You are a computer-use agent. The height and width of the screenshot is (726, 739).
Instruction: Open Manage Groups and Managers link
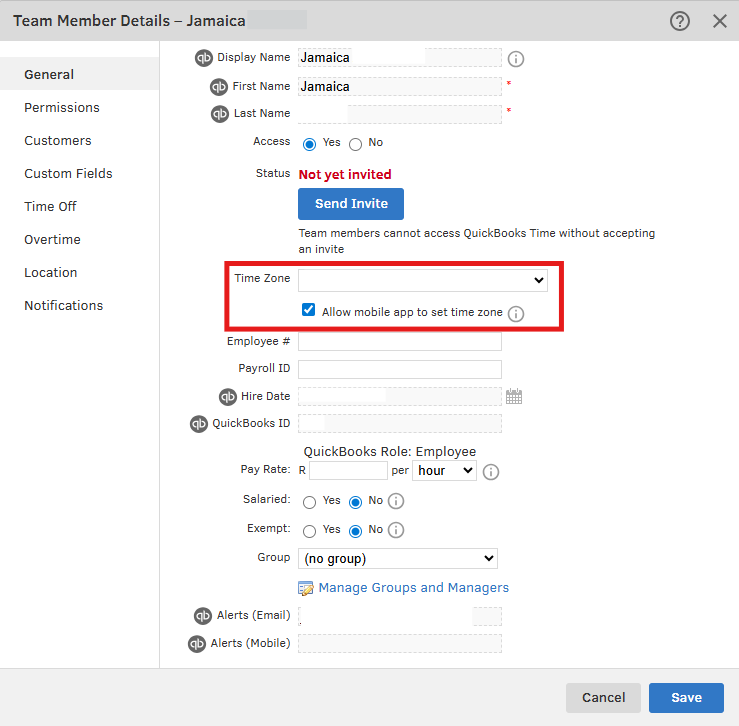(413, 588)
